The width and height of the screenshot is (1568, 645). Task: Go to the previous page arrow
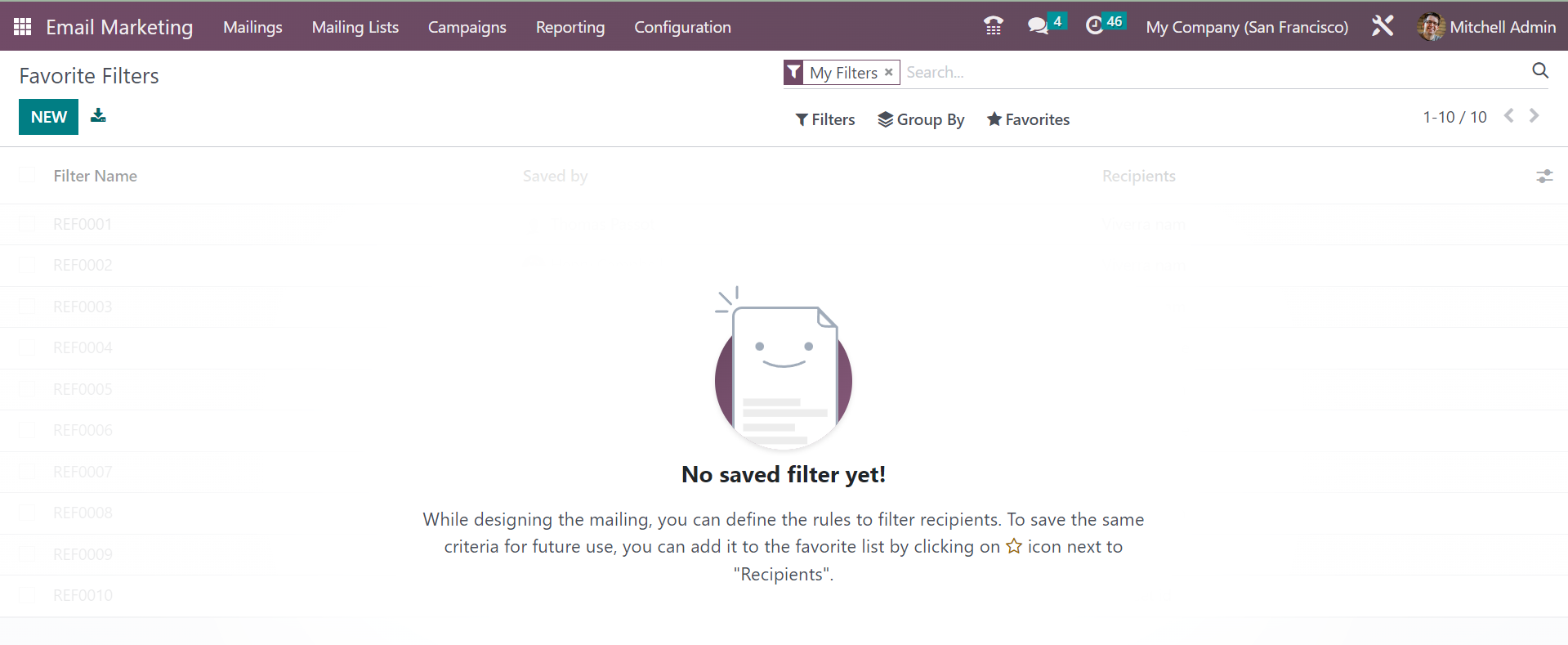click(x=1509, y=116)
